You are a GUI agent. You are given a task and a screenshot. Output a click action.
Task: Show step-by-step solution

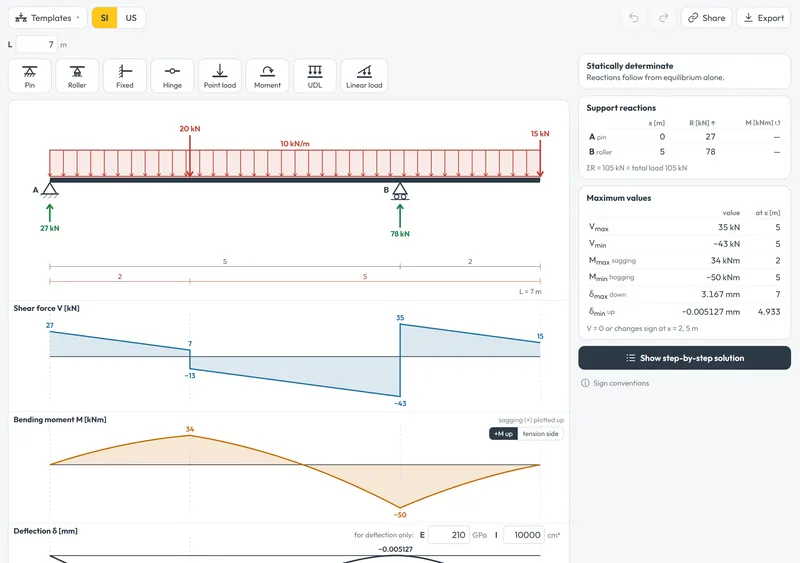click(684, 358)
